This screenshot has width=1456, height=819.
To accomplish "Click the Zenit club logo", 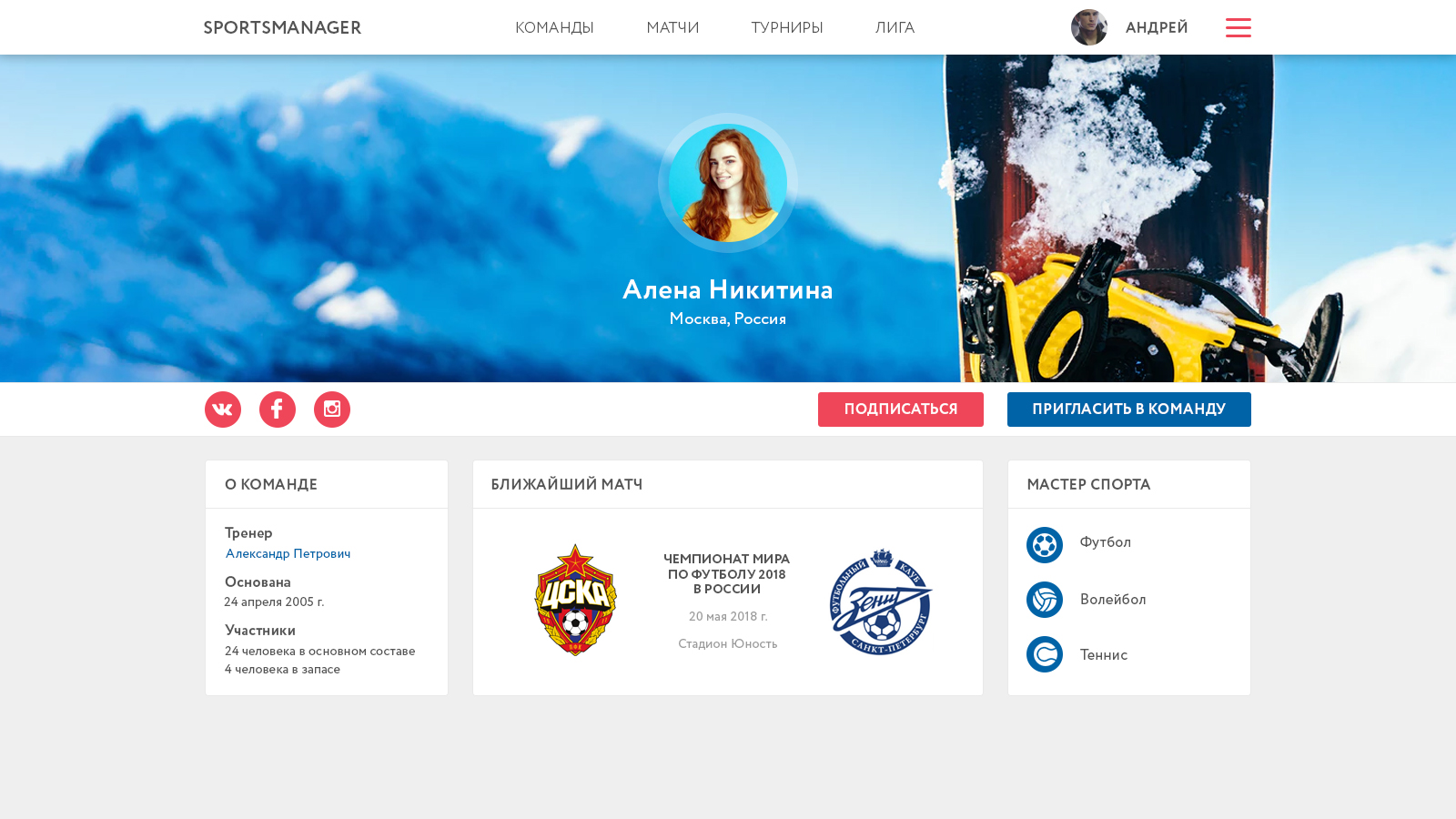I will (881, 602).
